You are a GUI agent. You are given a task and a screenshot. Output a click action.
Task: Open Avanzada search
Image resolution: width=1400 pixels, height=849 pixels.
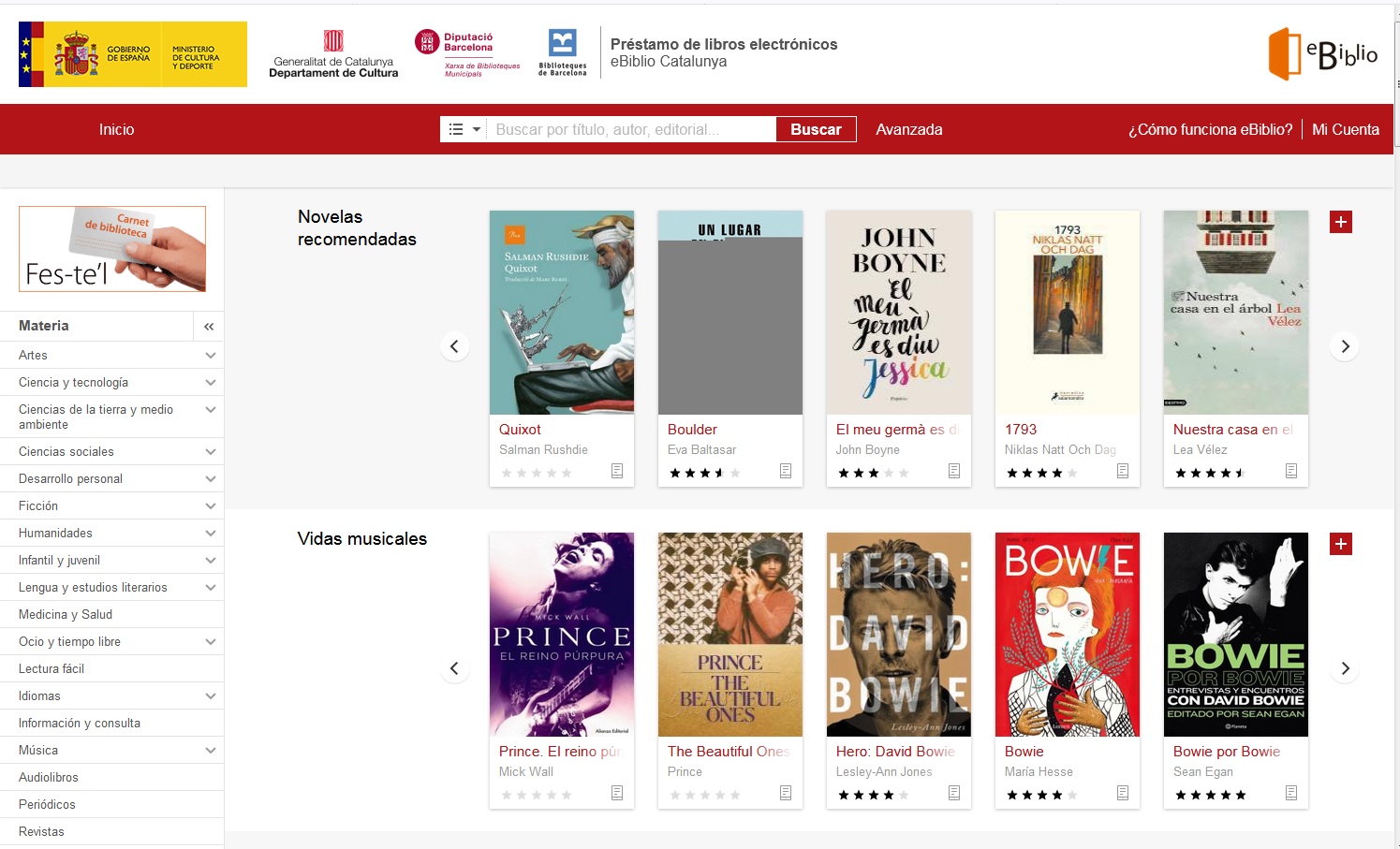909,129
